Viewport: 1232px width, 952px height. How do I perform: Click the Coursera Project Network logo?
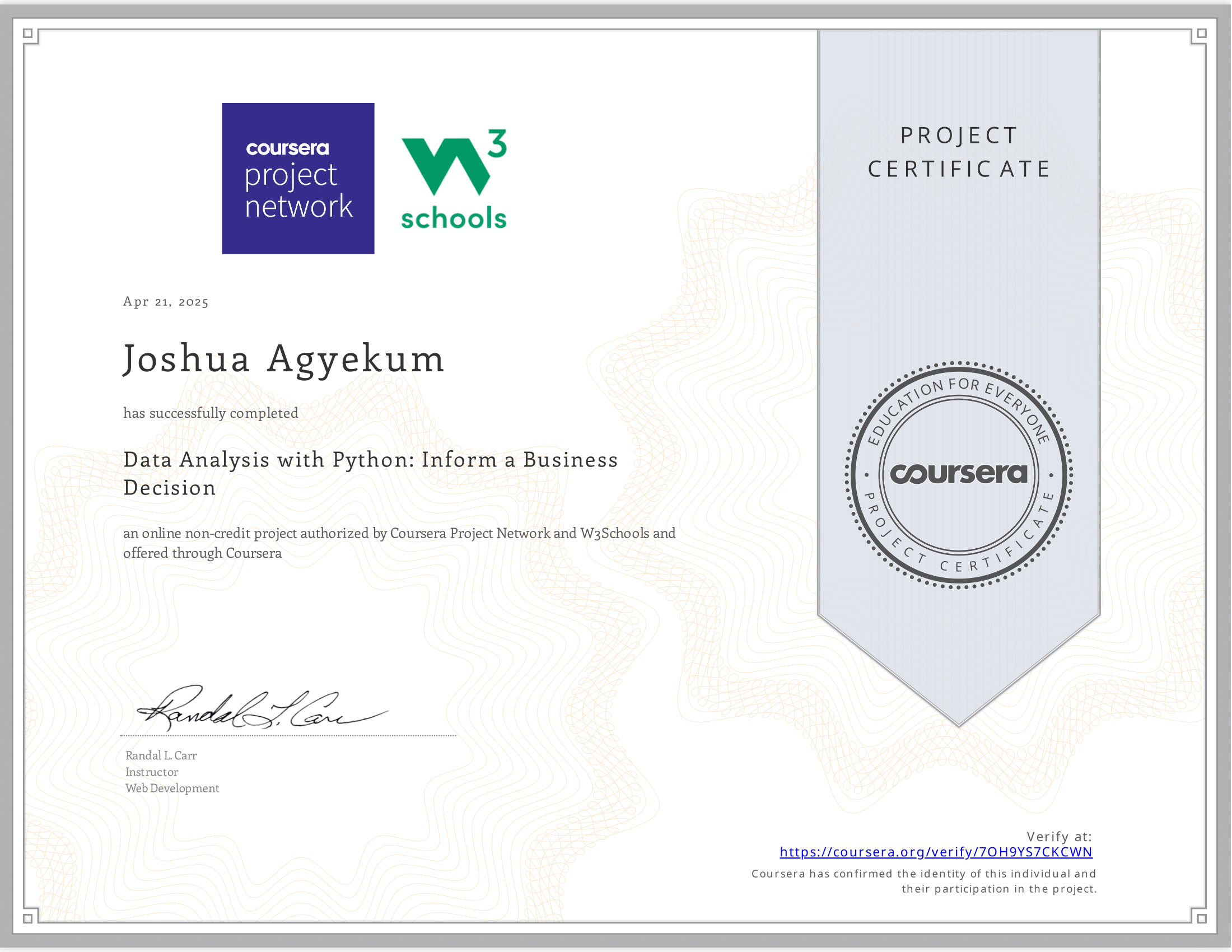tap(298, 178)
